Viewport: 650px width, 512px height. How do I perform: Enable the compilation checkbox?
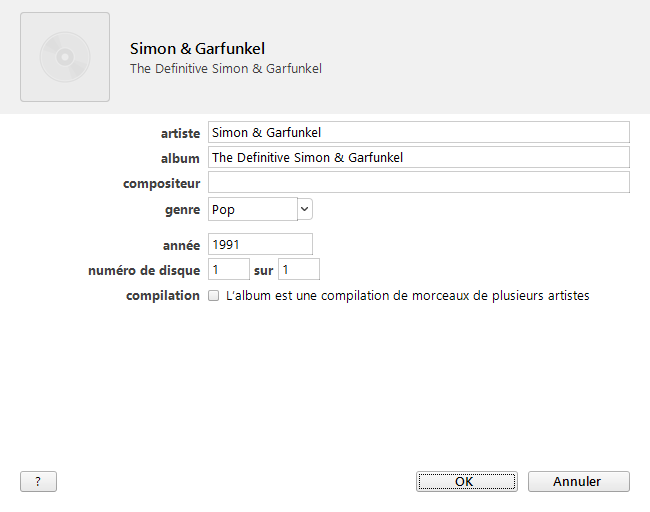[x=213, y=296]
